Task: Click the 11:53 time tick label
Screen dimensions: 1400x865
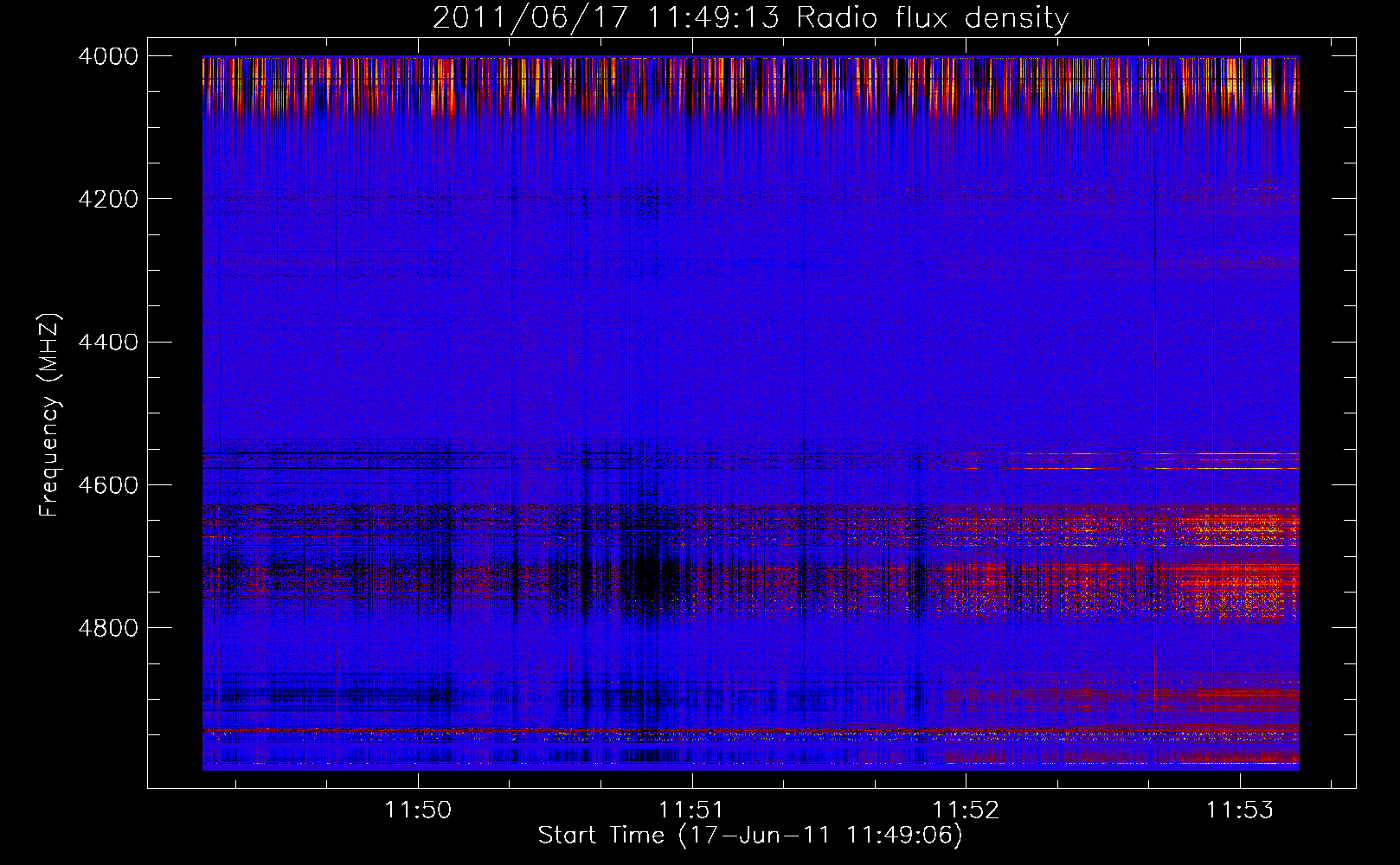Action: click(1240, 810)
